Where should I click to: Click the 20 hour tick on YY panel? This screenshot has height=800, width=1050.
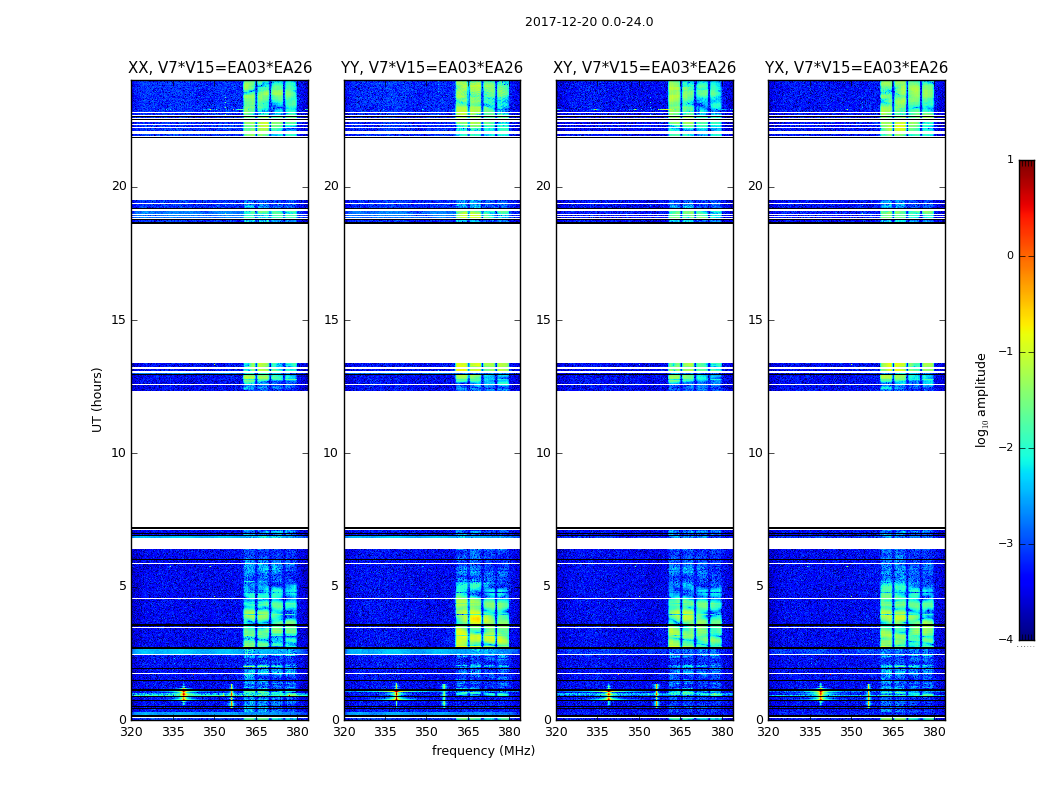click(331, 186)
